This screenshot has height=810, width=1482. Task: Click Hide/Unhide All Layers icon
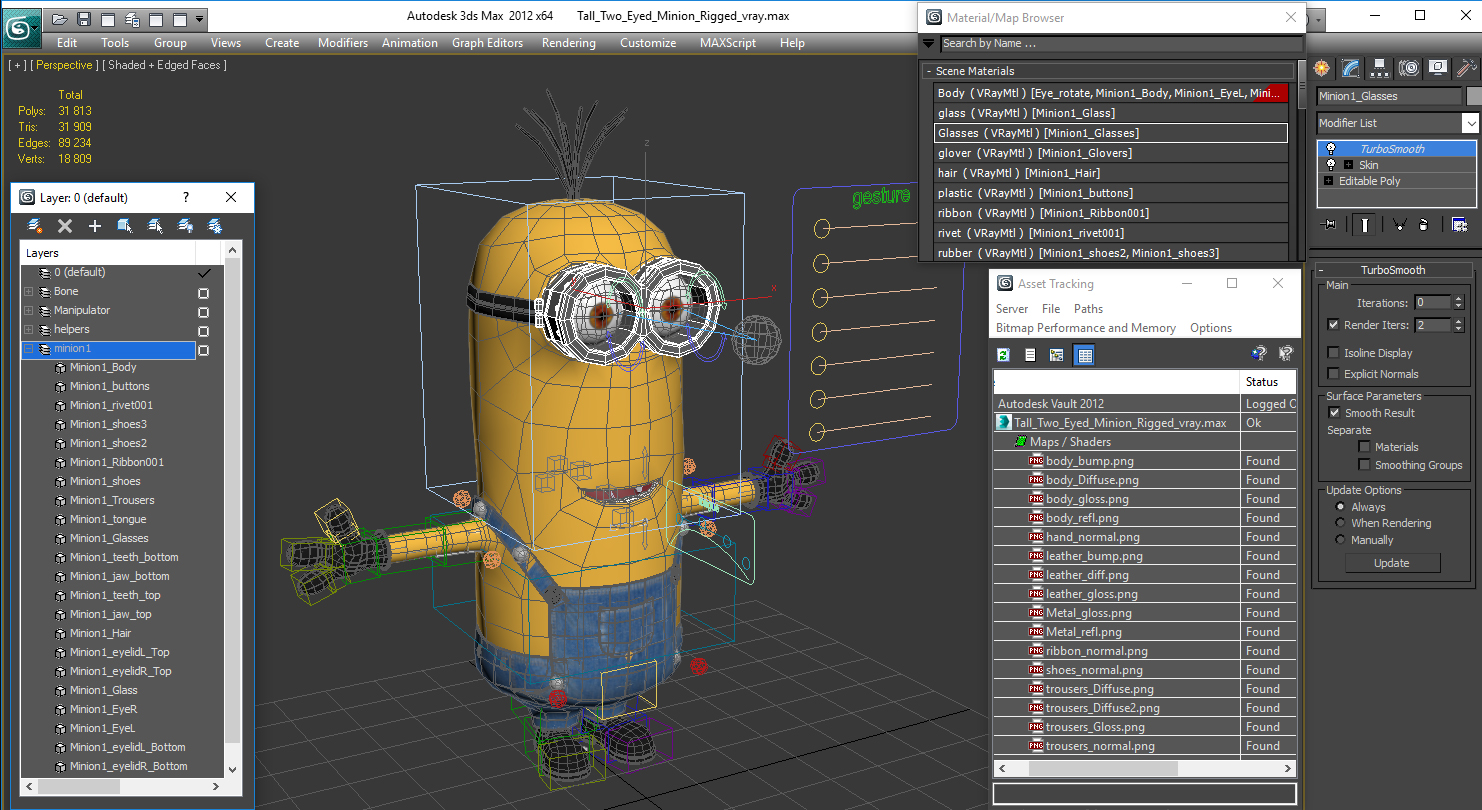coord(185,226)
